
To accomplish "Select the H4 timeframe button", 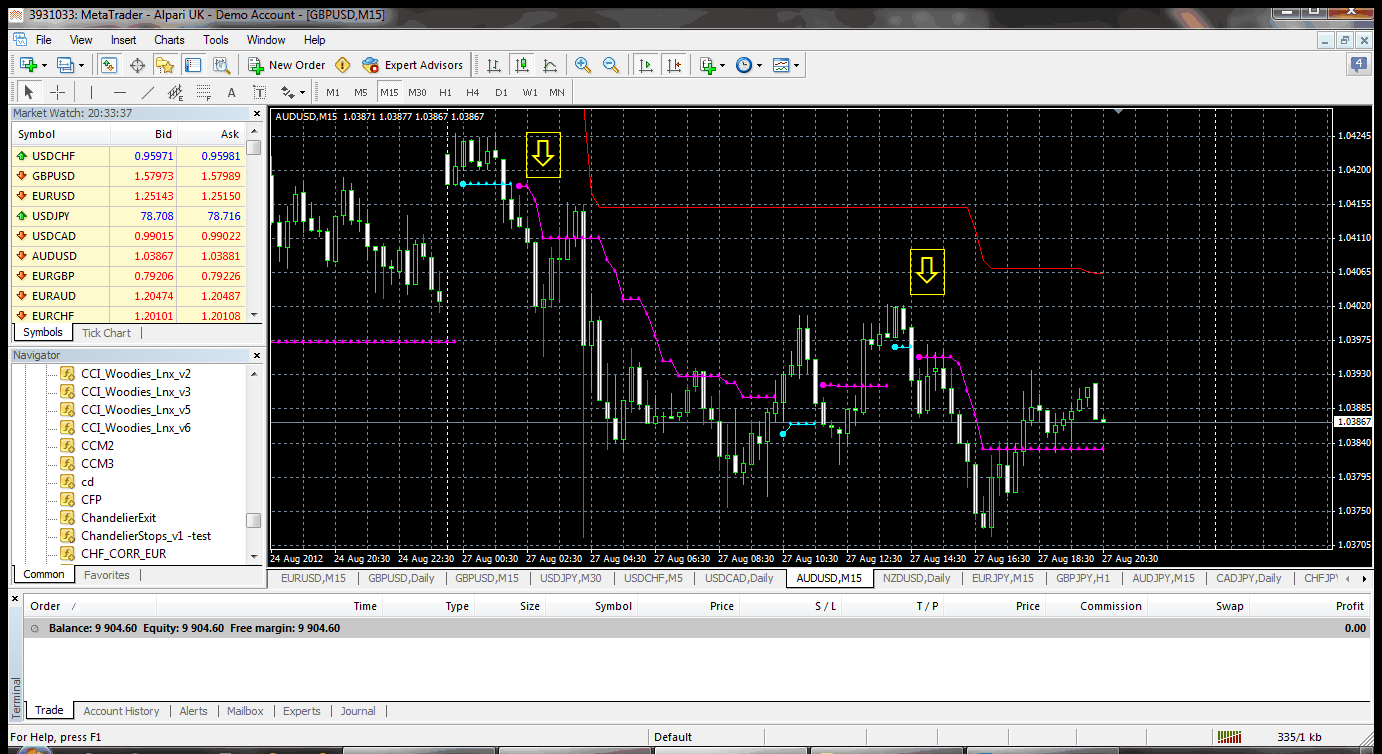I will pos(473,92).
